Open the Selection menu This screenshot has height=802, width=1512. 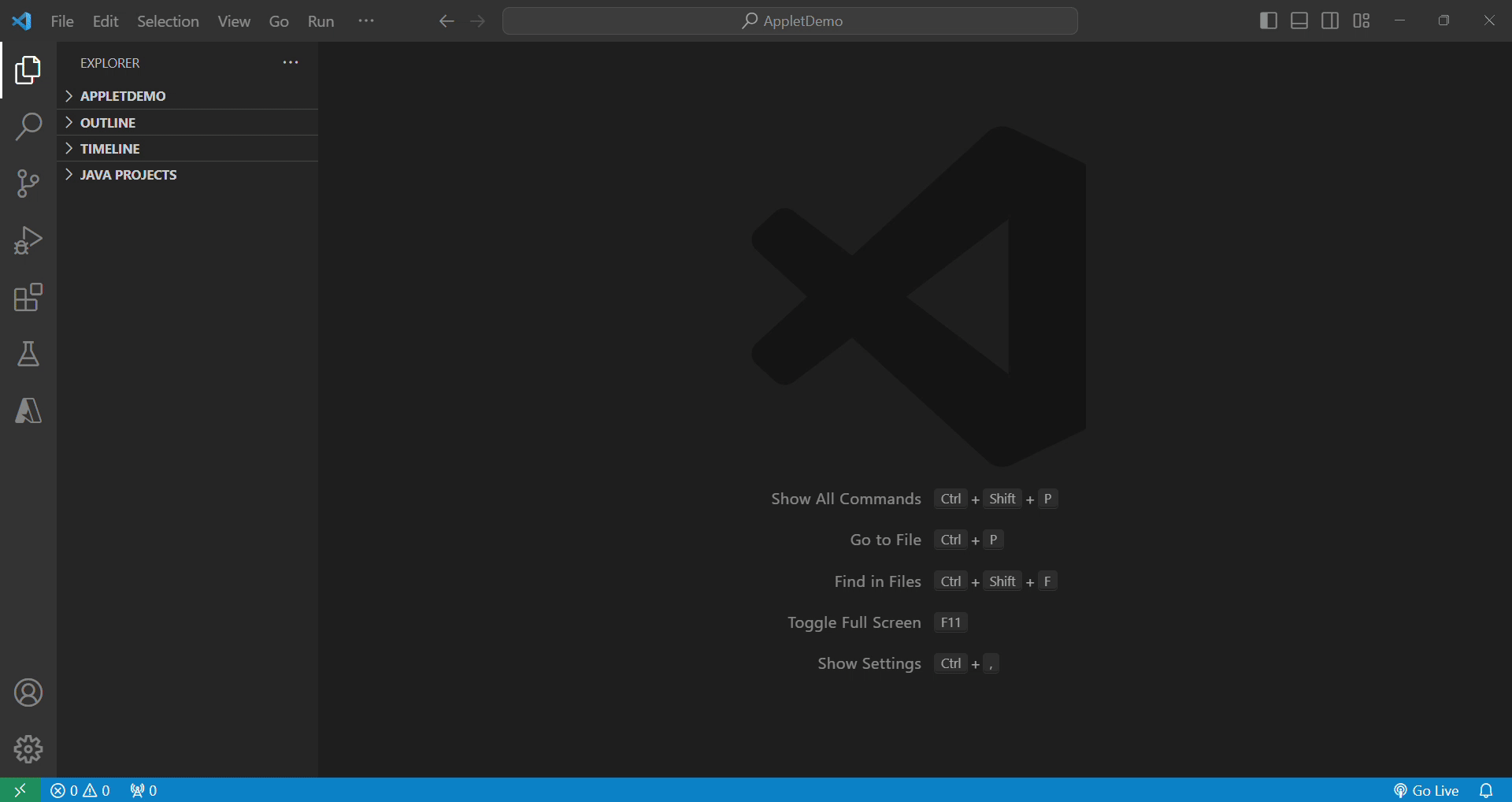(168, 21)
